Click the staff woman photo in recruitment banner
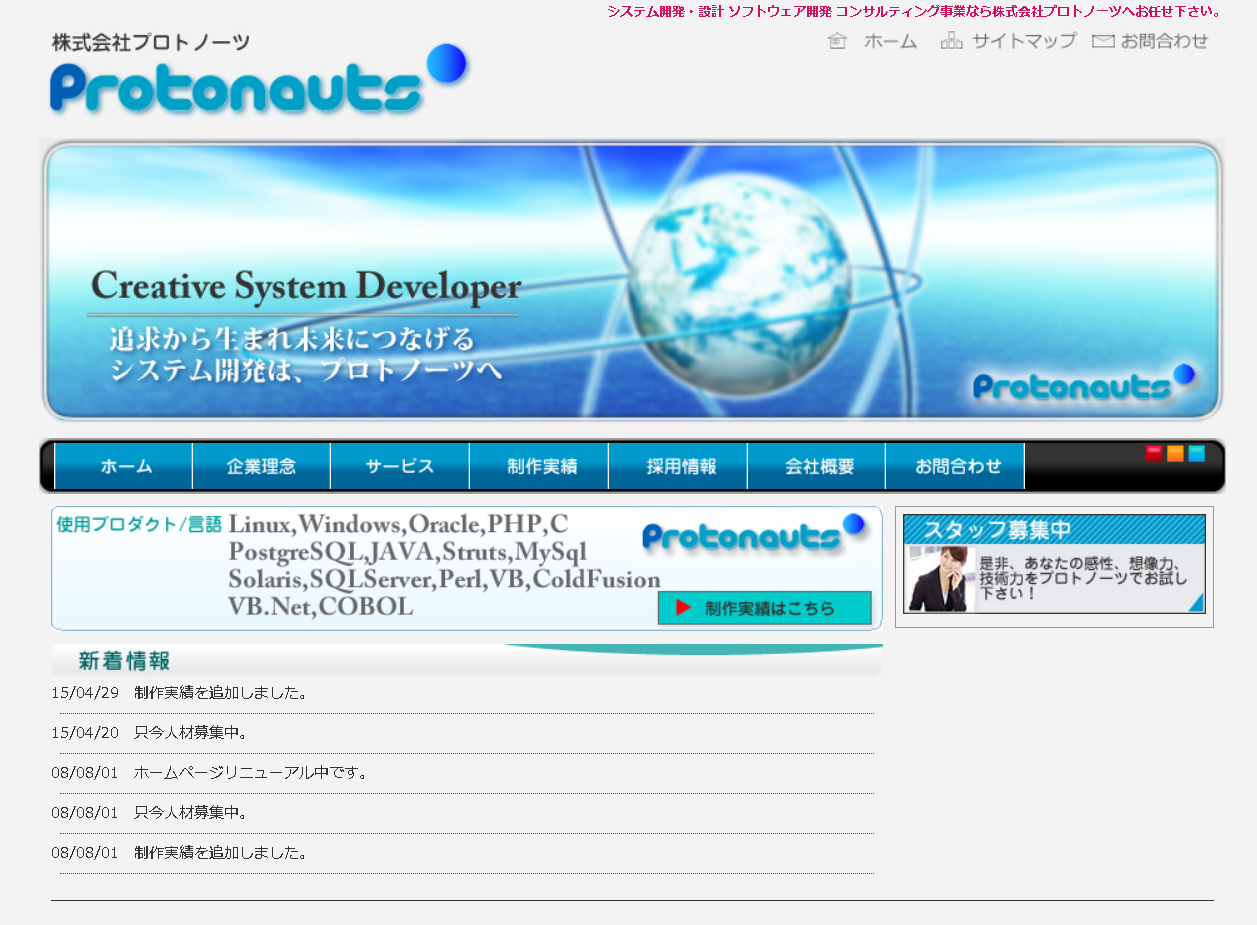Screen dimensions: 1257x925 [x=940, y=579]
